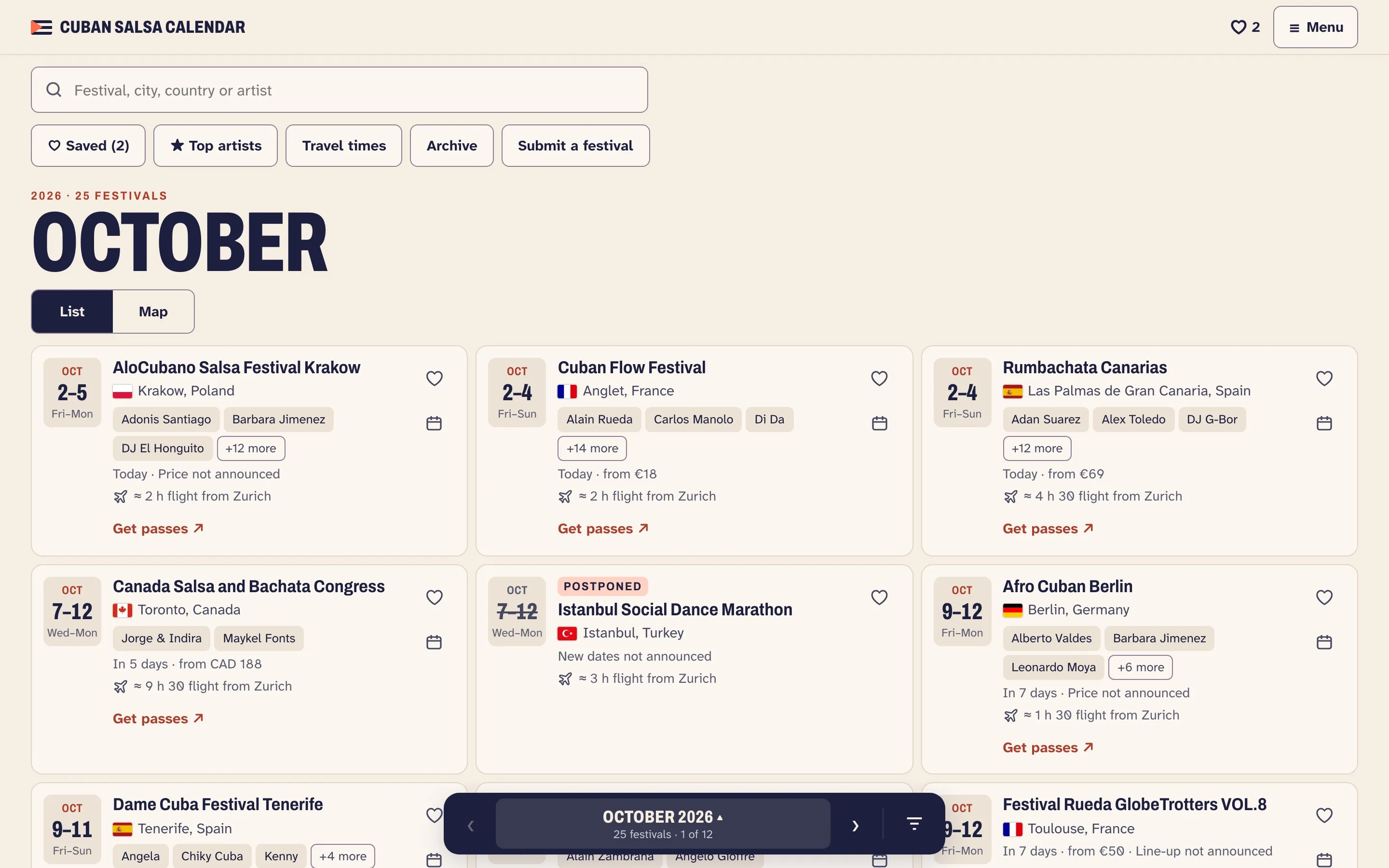
Task: Favorite the Afro Cuban Berlin festival
Action: click(1323, 597)
